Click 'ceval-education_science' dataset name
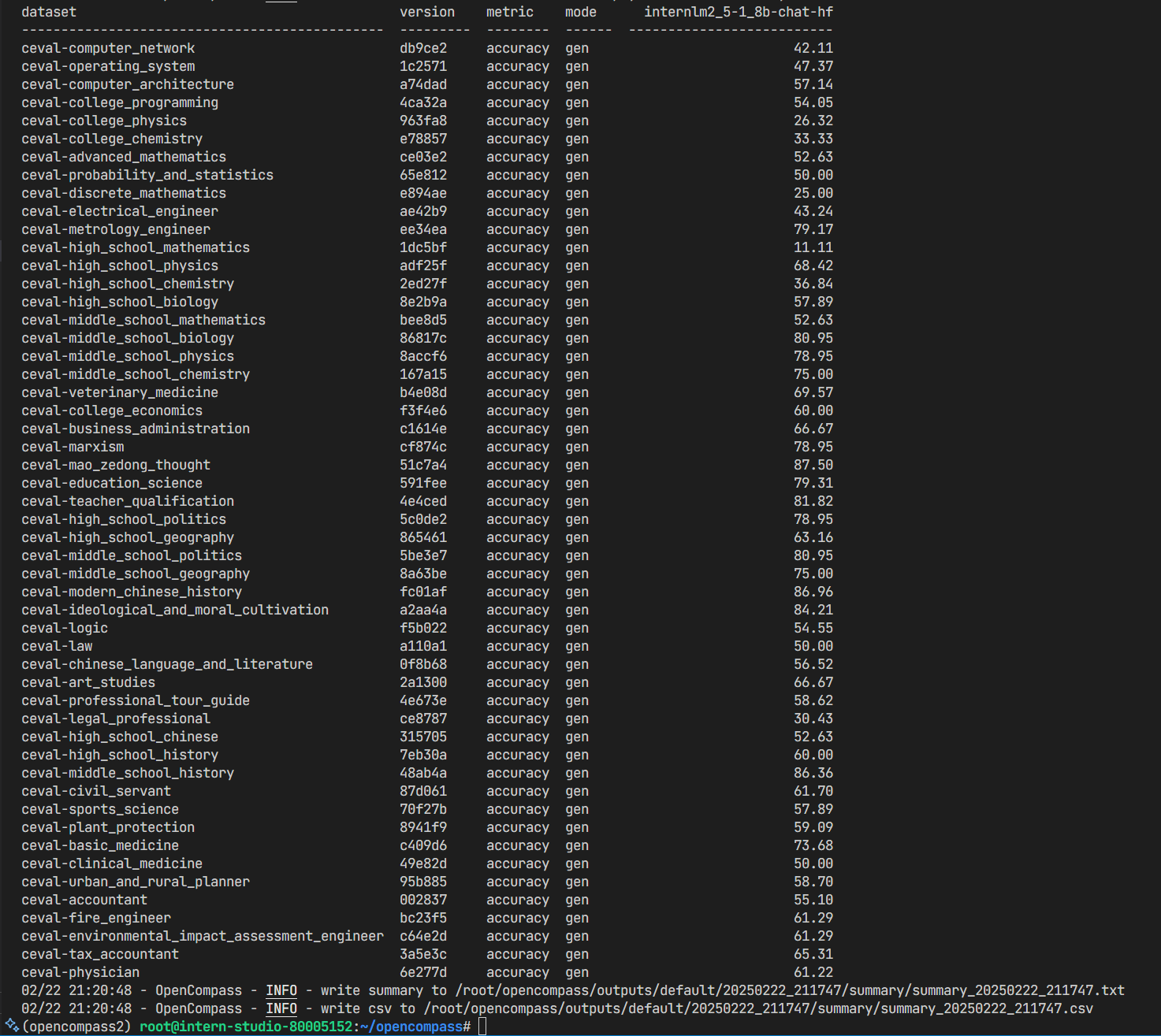 click(112, 483)
